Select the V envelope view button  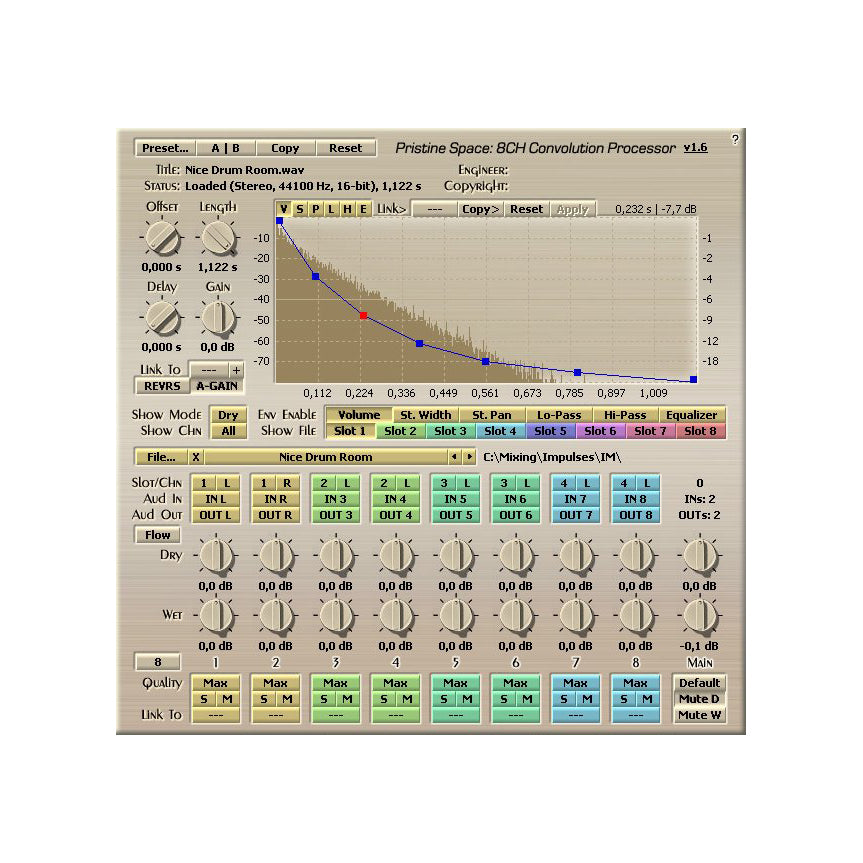(x=284, y=209)
